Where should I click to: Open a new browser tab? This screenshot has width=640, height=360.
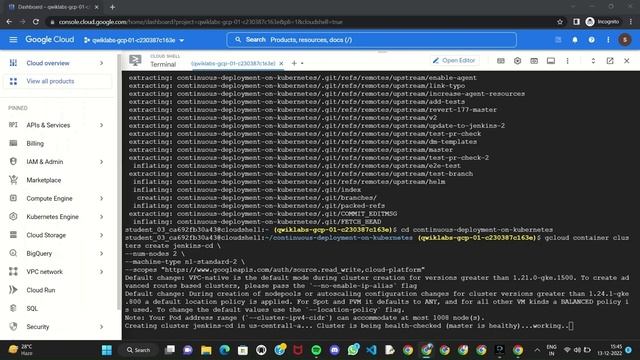click(112, 7)
